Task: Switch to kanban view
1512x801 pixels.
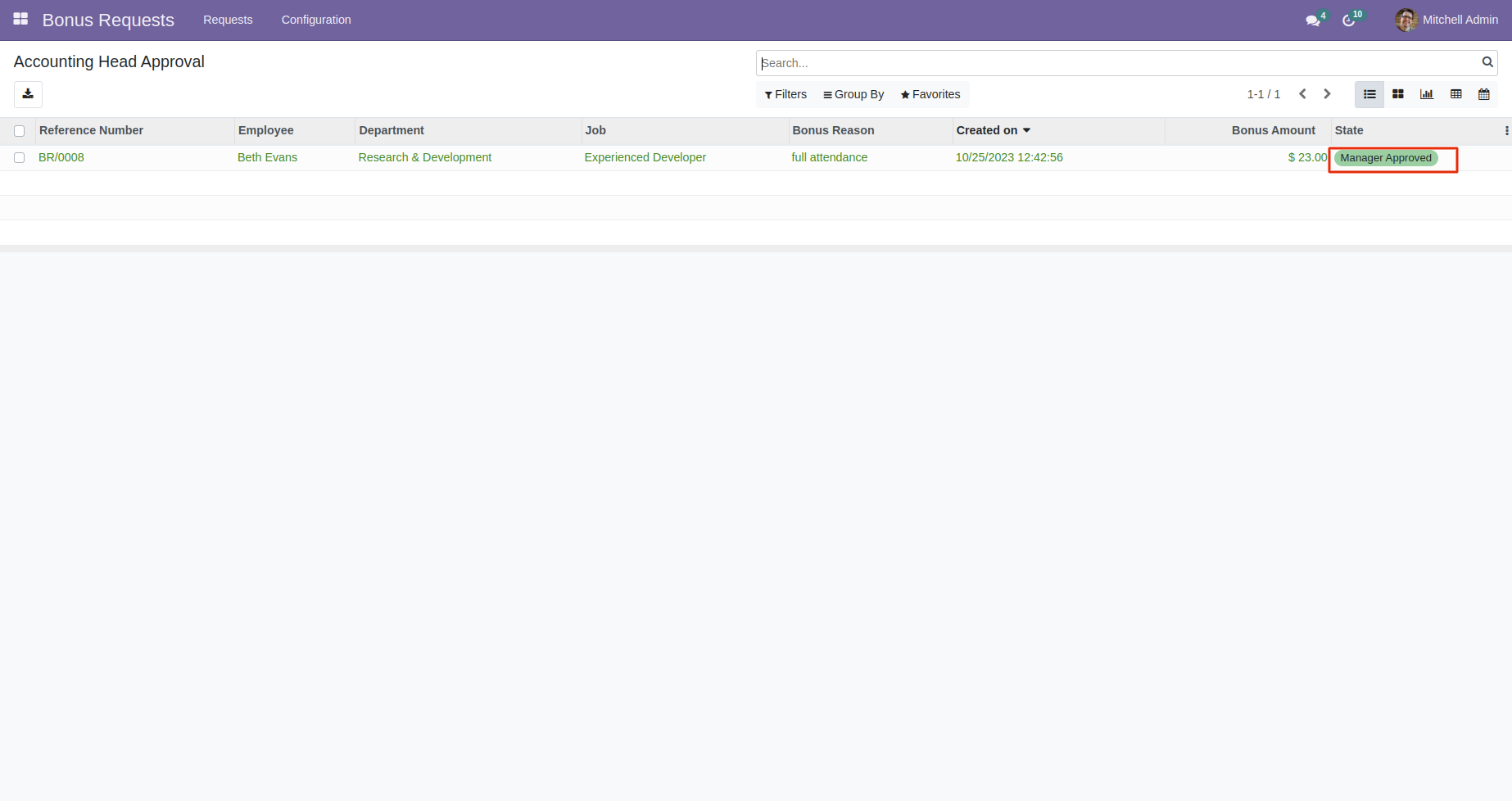Action: click(x=1398, y=94)
